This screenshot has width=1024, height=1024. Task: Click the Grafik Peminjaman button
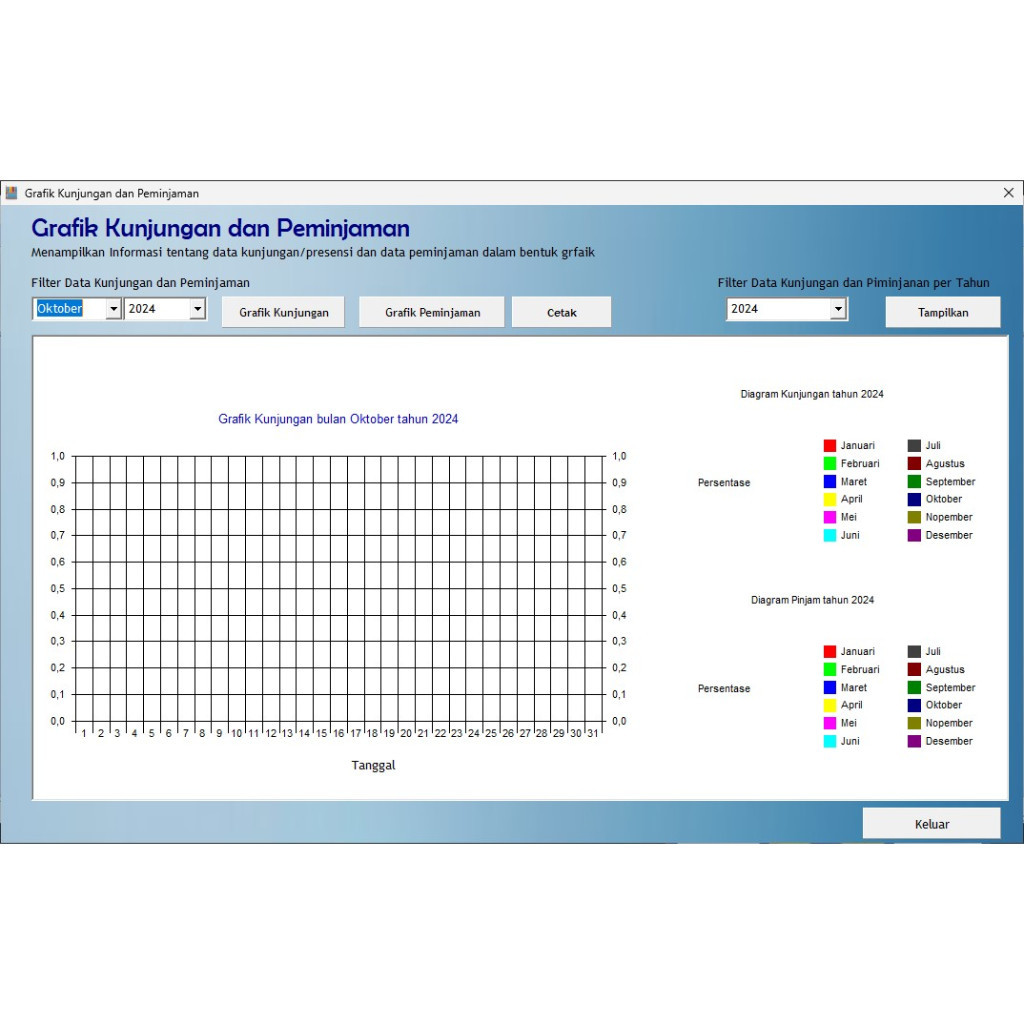click(x=431, y=311)
